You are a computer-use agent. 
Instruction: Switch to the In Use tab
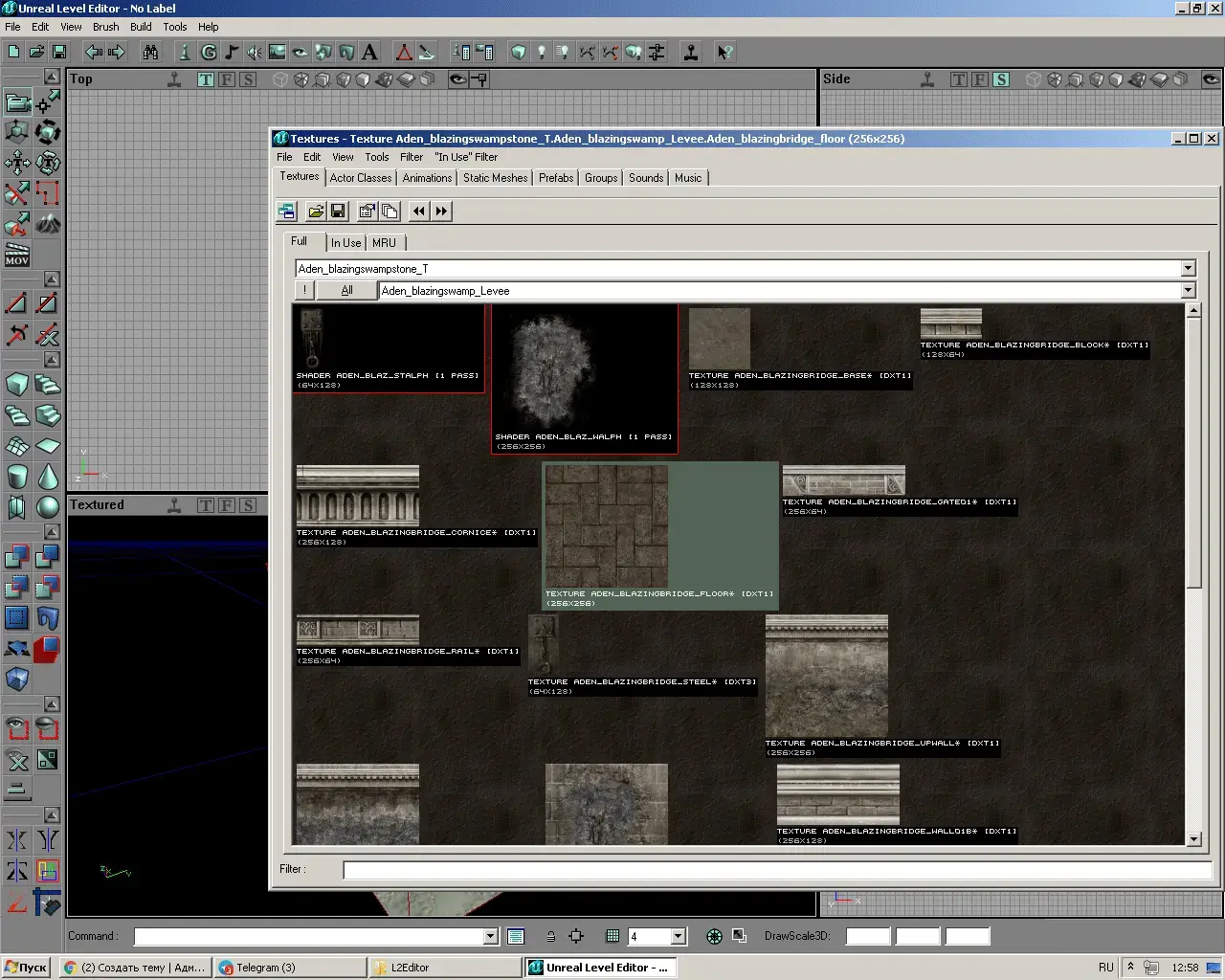[345, 243]
